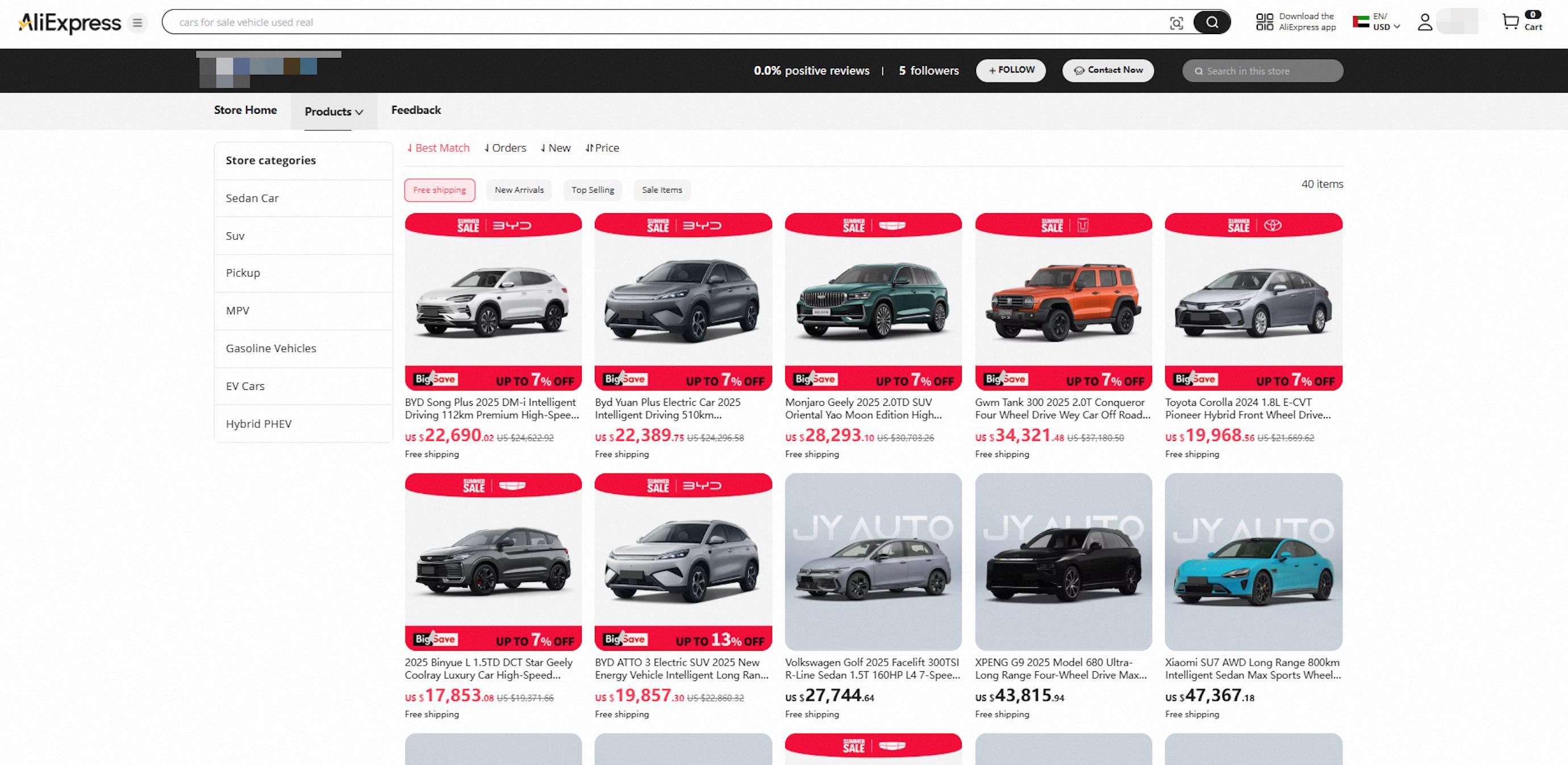Switch to the Feedback tab
Screen dimensions: 1568x765
tap(416, 110)
